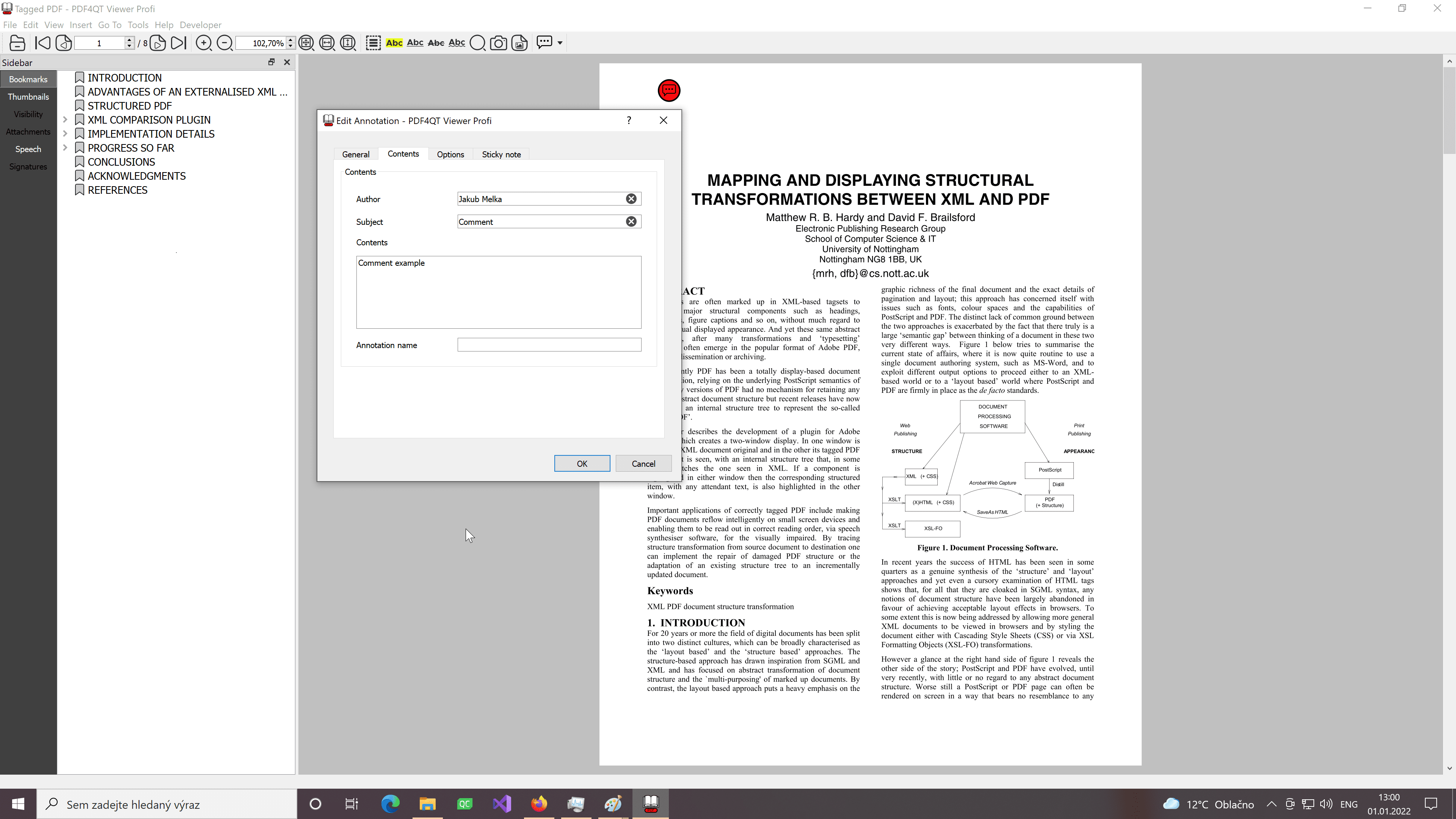Expand the PROGRESS SO FAR bookmark
1456x819 pixels.
pyautogui.click(x=65, y=148)
